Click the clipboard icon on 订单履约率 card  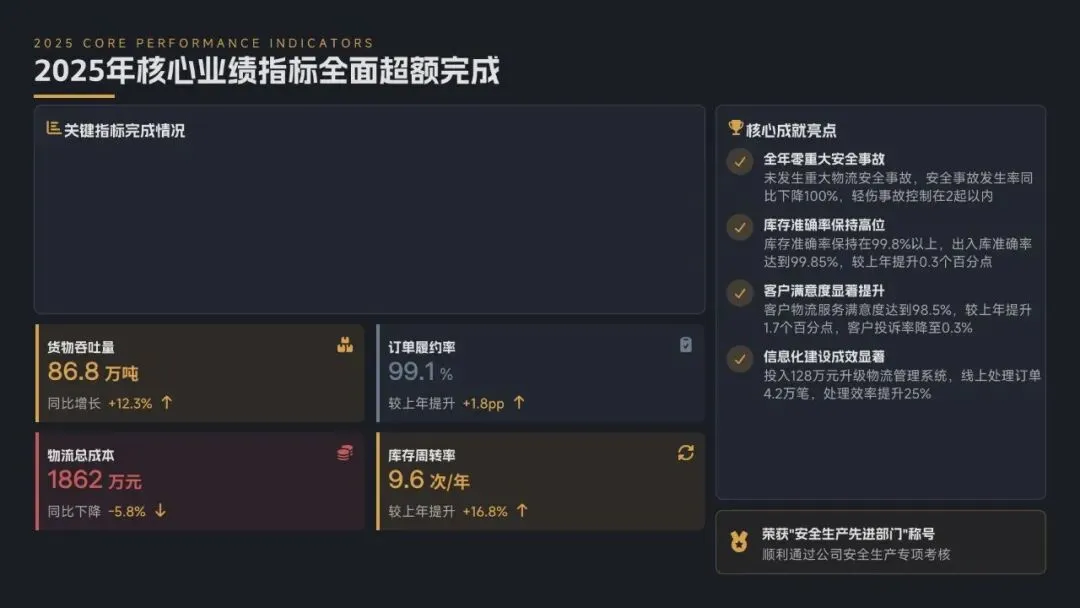(685, 345)
